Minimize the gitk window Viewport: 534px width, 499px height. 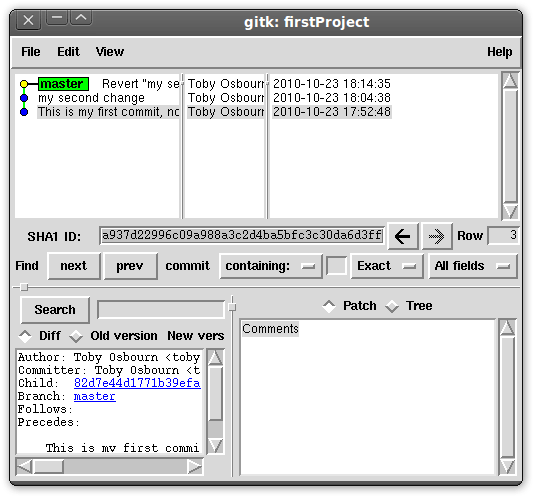[57, 17]
